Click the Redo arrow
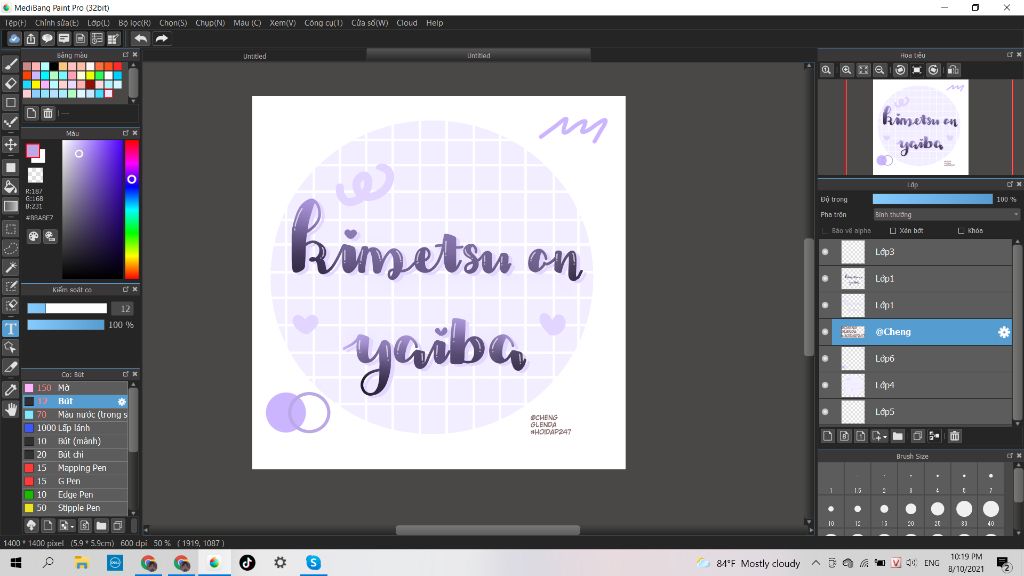Image resolution: width=1024 pixels, height=576 pixels. click(161, 39)
